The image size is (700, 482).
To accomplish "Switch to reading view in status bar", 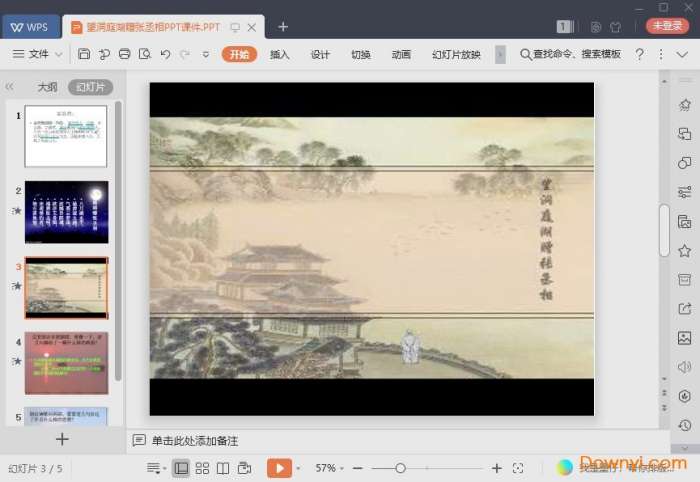I will coord(223,468).
